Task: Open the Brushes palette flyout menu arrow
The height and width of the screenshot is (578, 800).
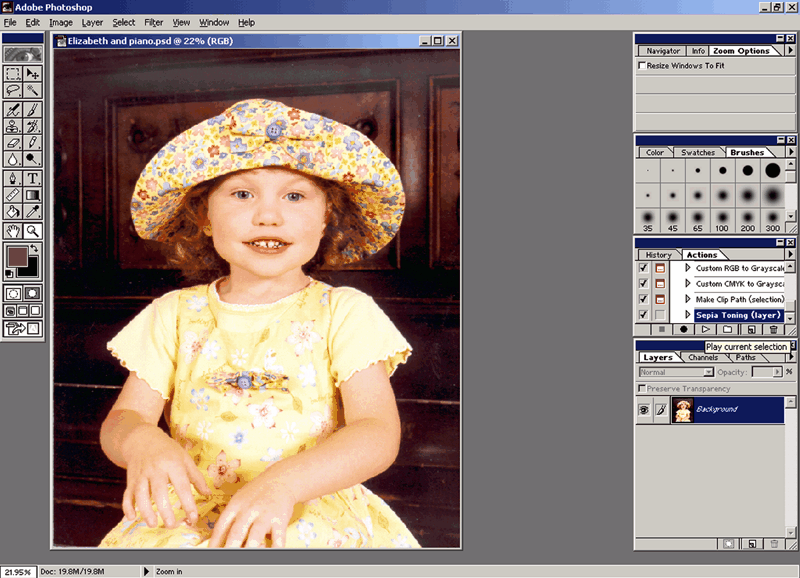Action: tap(791, 152)
